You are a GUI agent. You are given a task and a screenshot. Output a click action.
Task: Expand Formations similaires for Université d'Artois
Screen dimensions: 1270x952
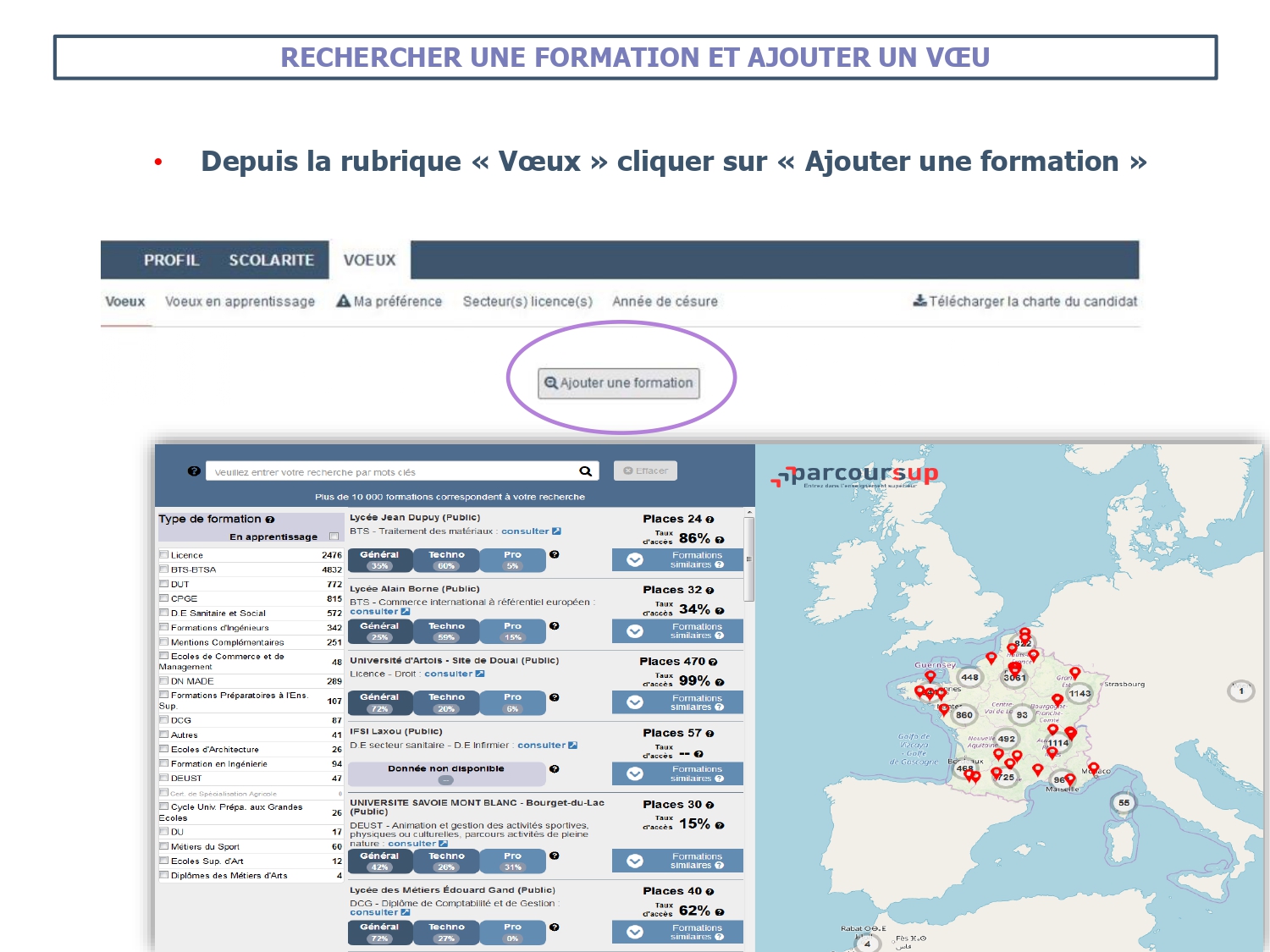(635, 702)
